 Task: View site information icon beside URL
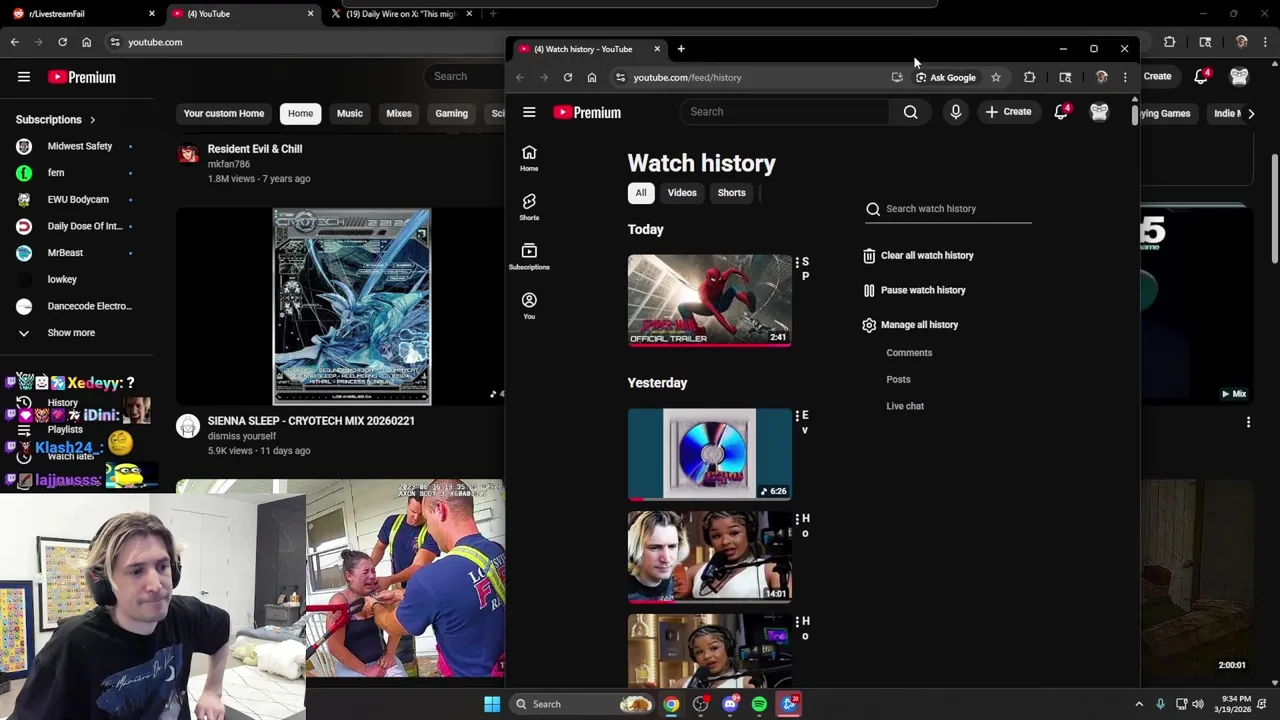[620, 77]
